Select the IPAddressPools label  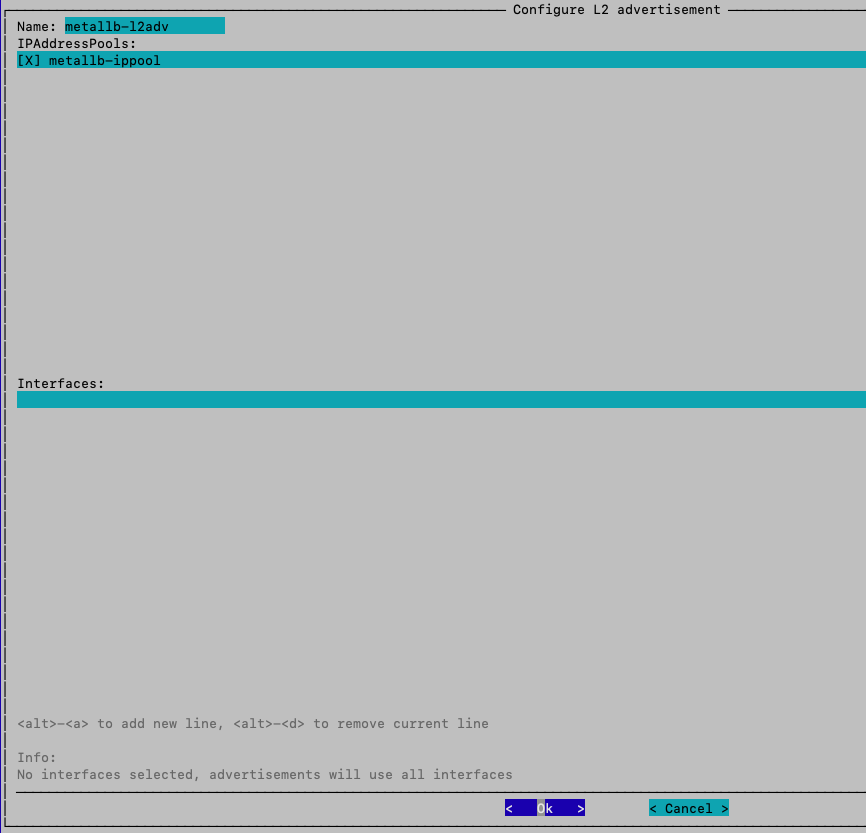point(77,44)
